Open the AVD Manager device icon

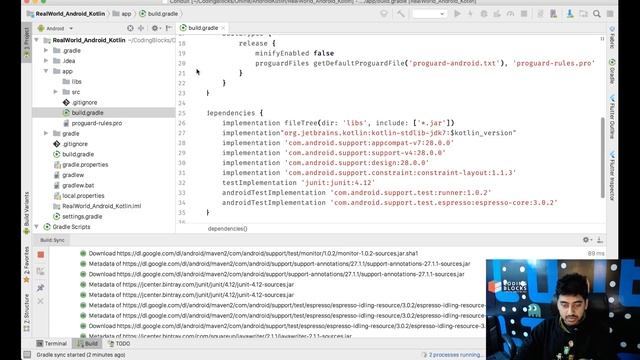coord(553,14)
